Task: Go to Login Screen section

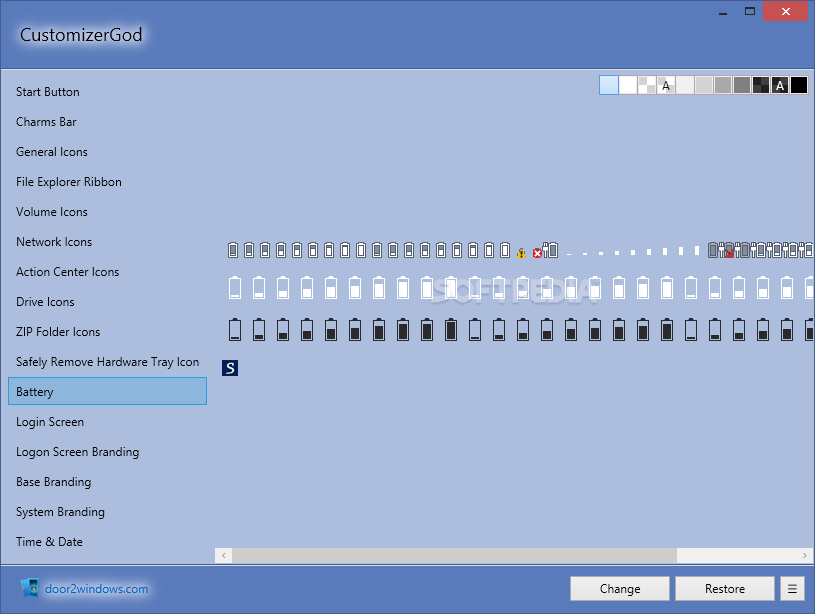Action: click(50, 422)
